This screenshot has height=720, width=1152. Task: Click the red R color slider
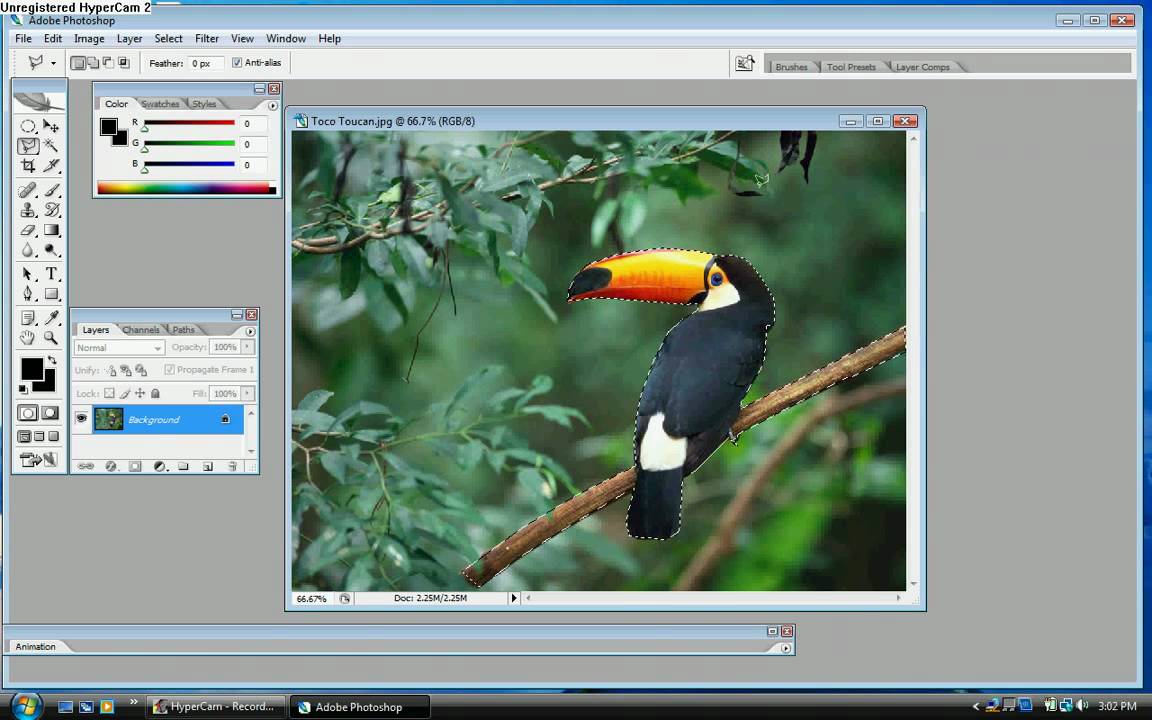click(x=190, y=123)
